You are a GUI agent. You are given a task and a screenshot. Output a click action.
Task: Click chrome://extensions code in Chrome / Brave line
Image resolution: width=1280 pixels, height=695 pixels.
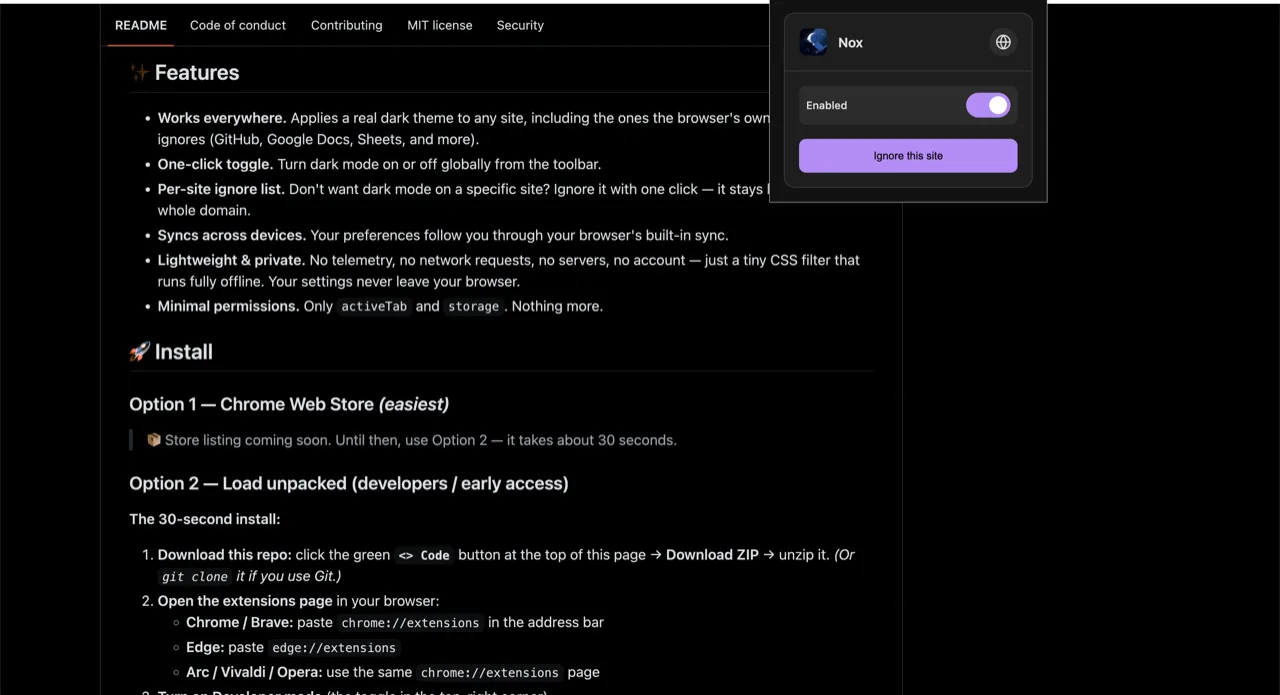coord(410,622)
